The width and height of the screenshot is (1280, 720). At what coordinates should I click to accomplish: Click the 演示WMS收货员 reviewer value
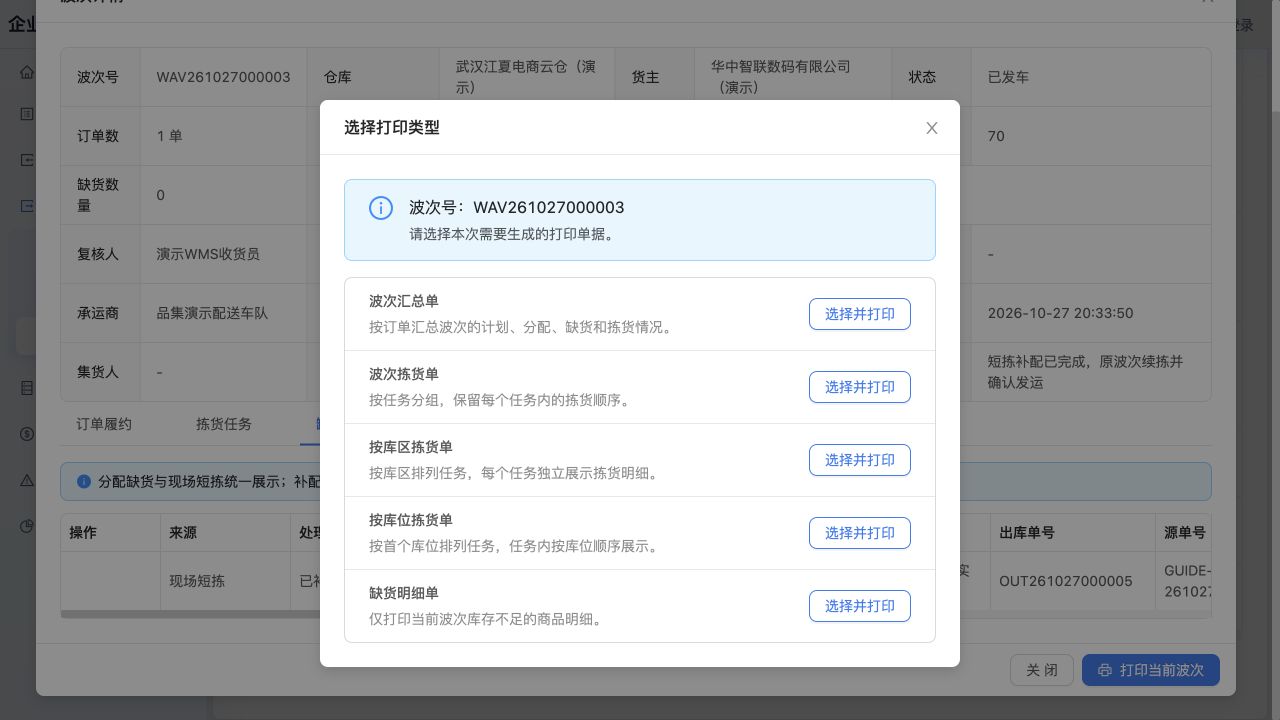208,254
